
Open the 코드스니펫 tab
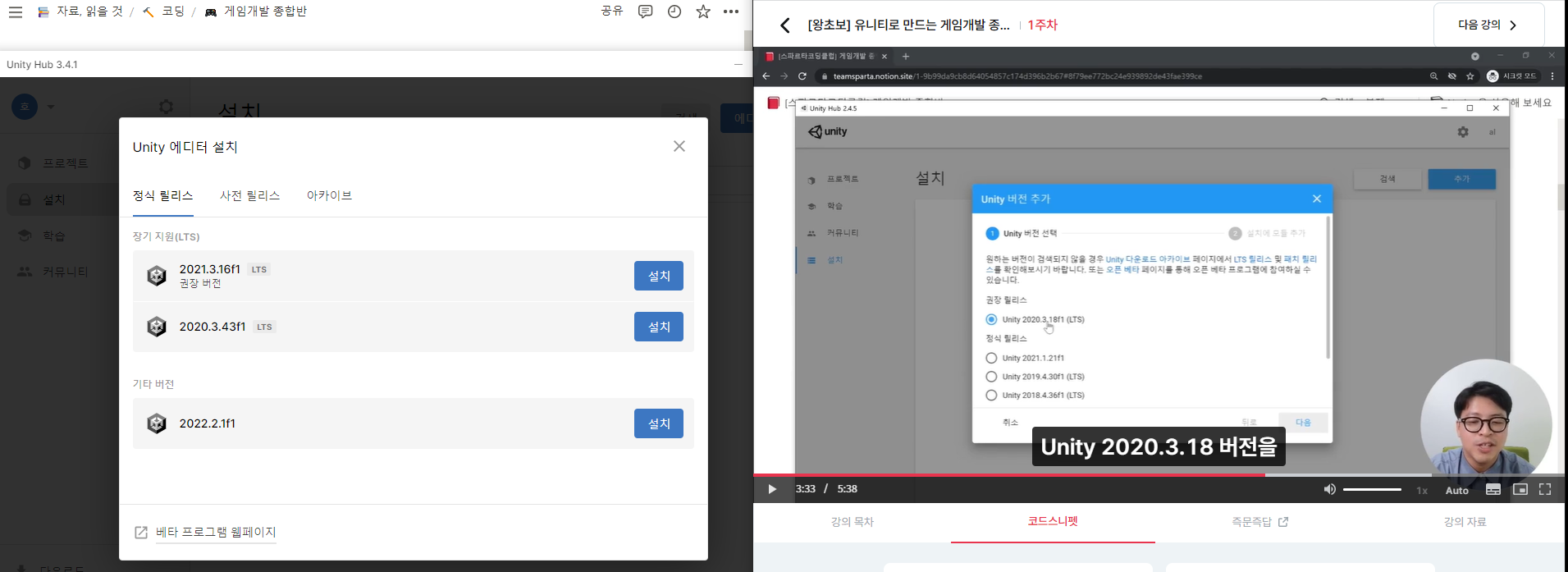pos(1053,522)
